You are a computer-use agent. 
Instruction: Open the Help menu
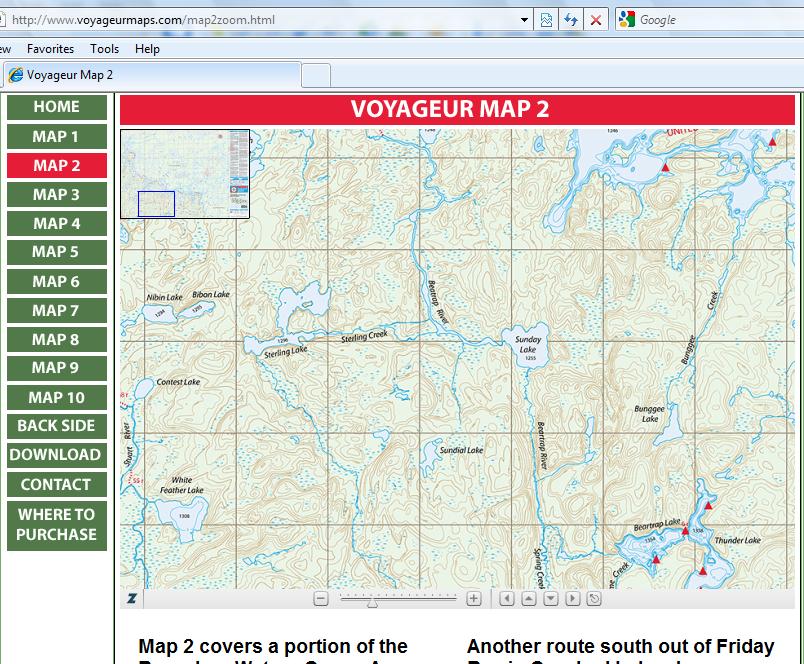147,49
